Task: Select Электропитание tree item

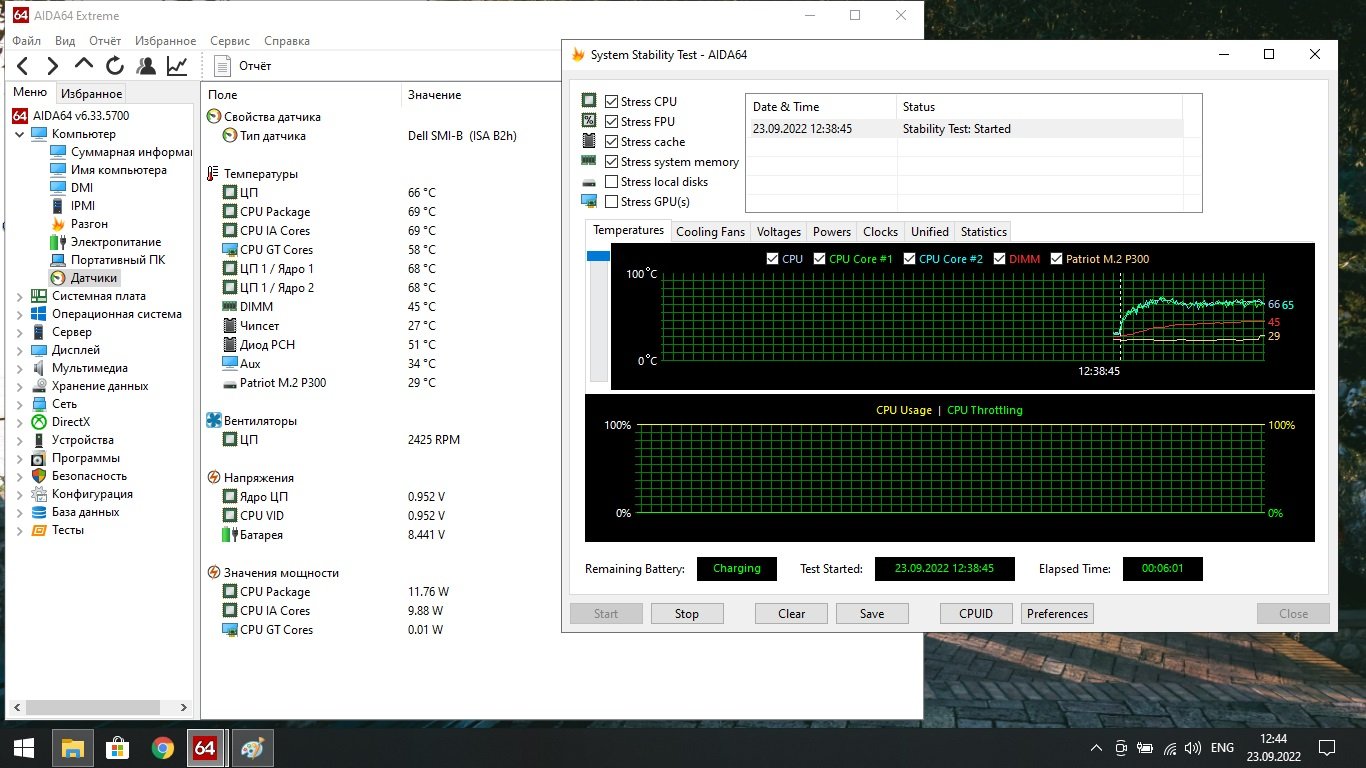Action: [105, 242]
